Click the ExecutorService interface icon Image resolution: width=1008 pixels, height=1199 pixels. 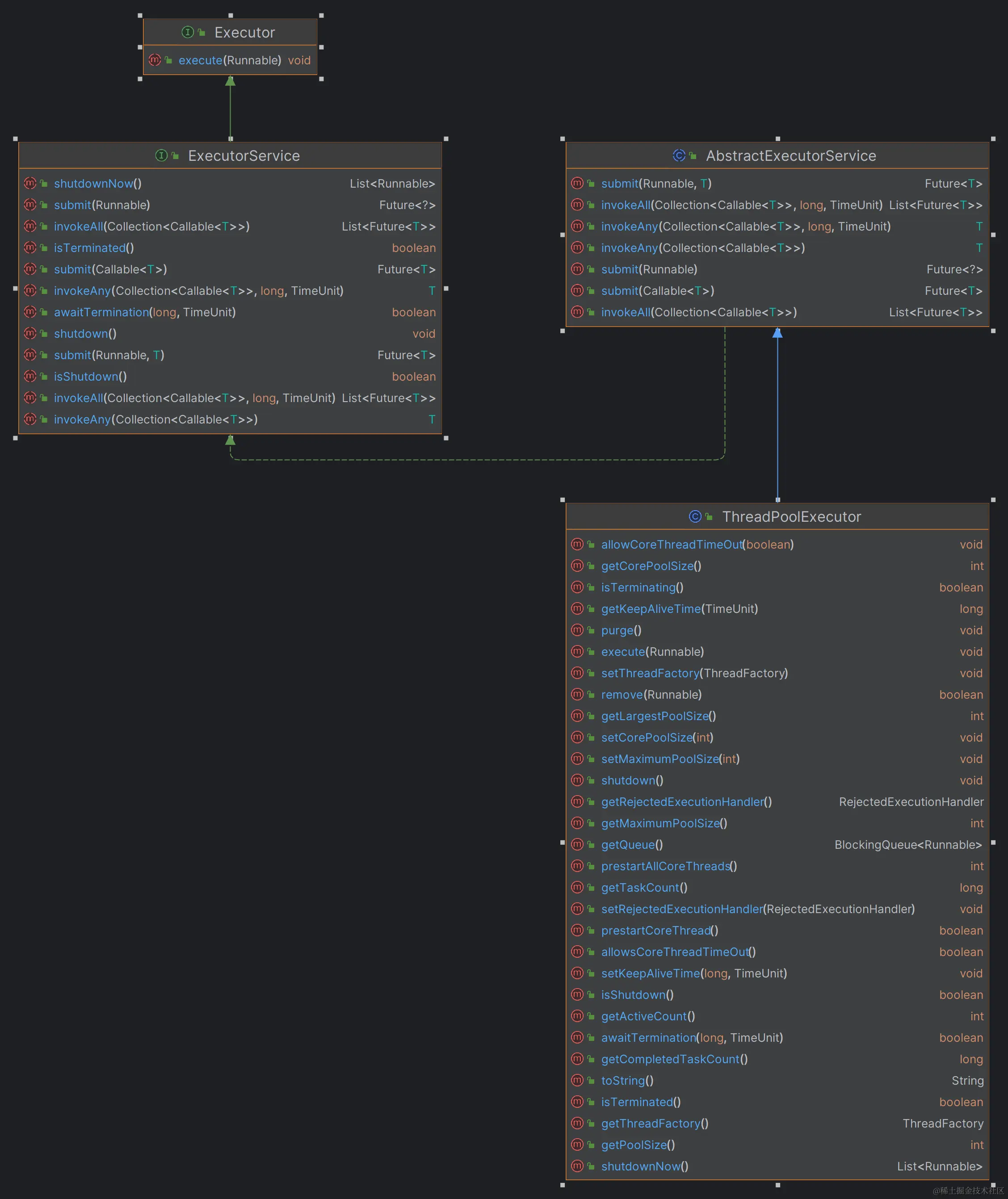tap(161, 155)
